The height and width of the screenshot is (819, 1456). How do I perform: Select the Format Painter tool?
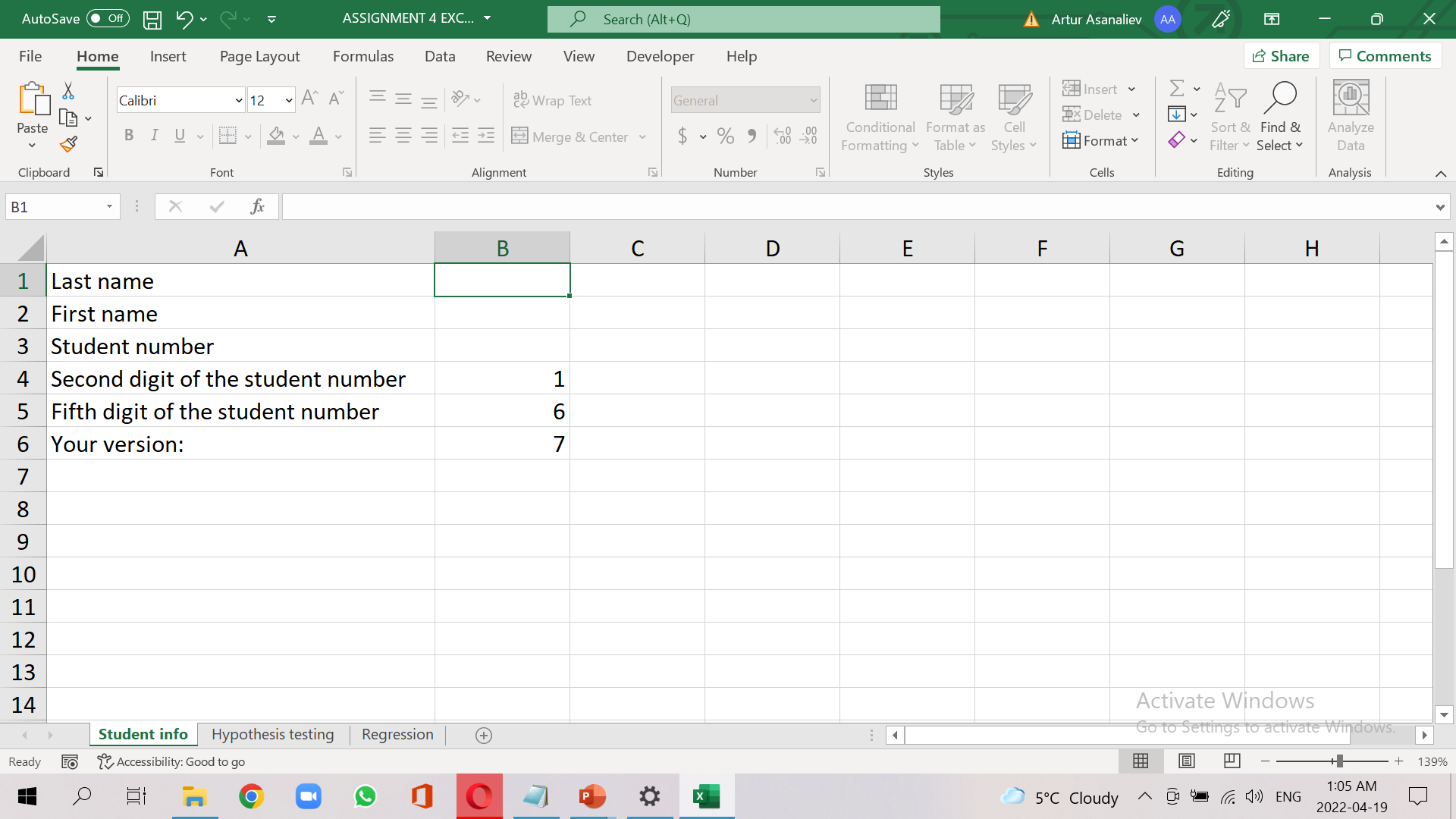68,144
